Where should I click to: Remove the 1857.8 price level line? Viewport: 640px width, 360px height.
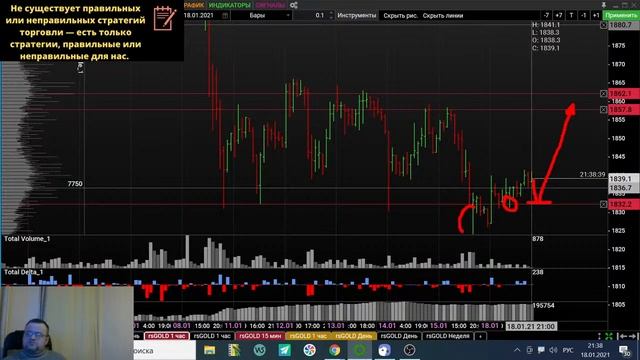tap(604, 110)
